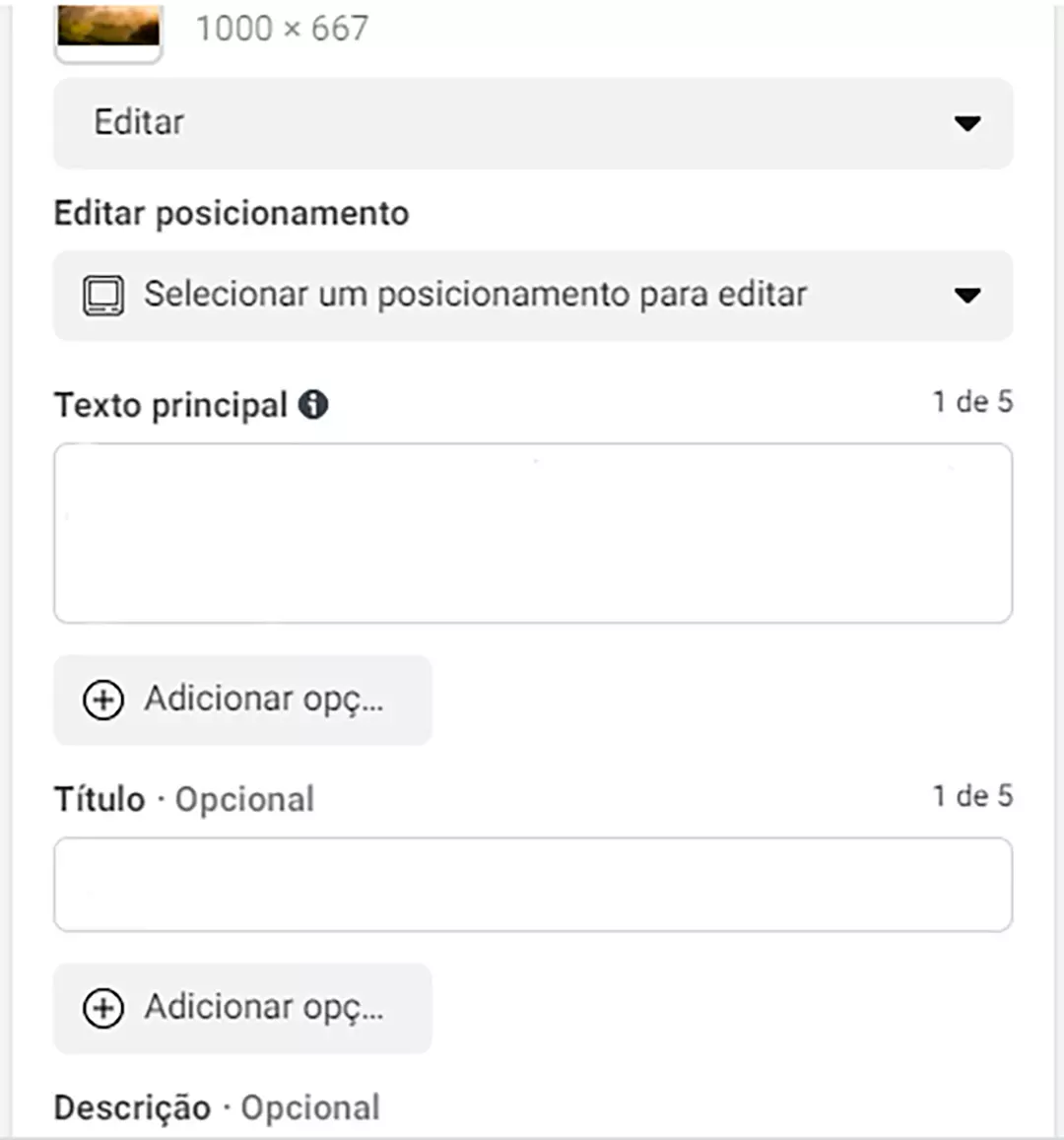1064x1140 pixels.
Task: Click the Título · Opcional label
Action: 184,799
